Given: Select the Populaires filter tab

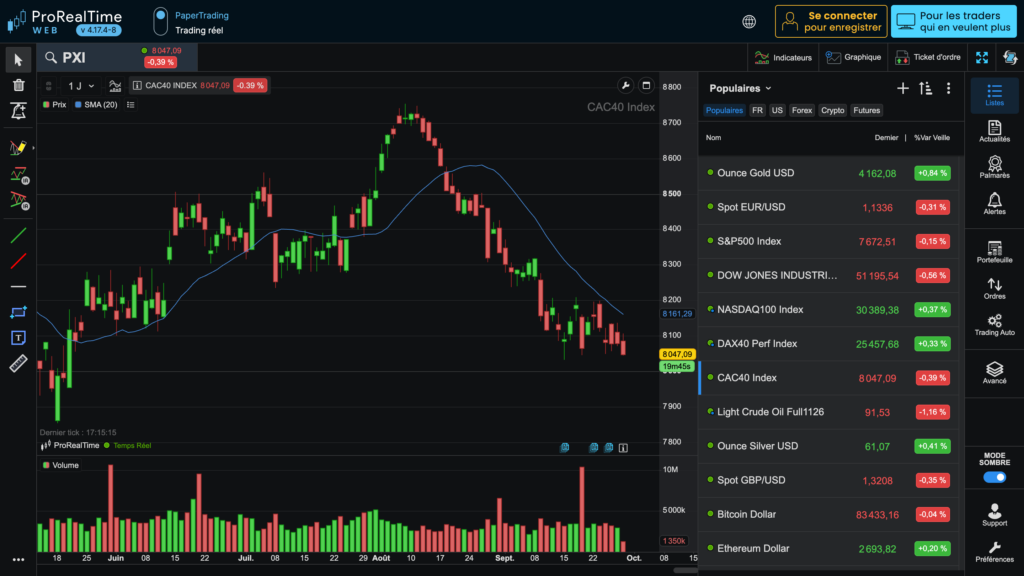Looking at the screenshot, I should pos(724,110).
